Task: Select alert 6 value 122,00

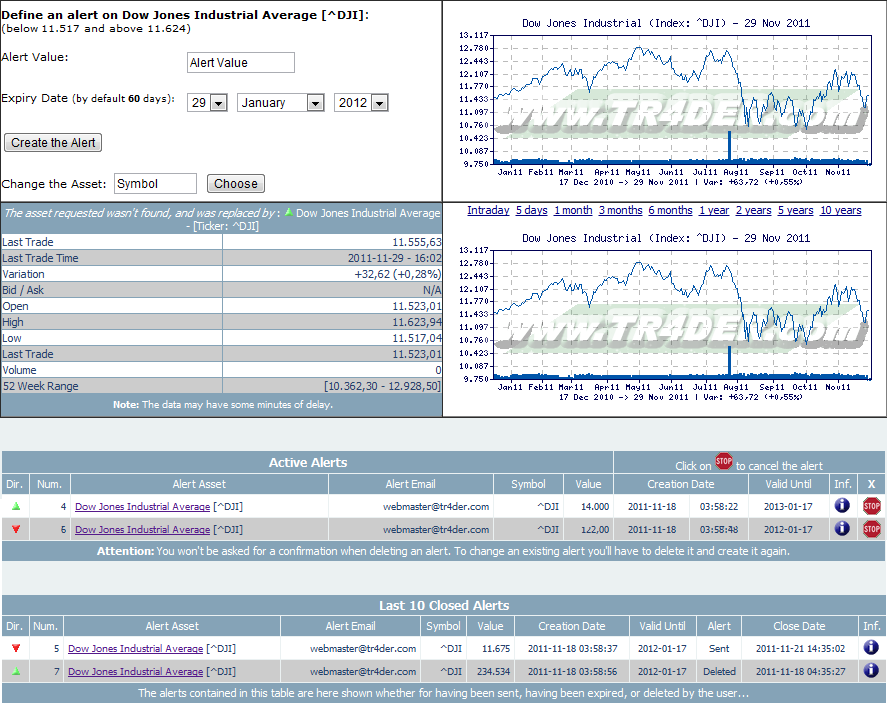Action: 595,530
